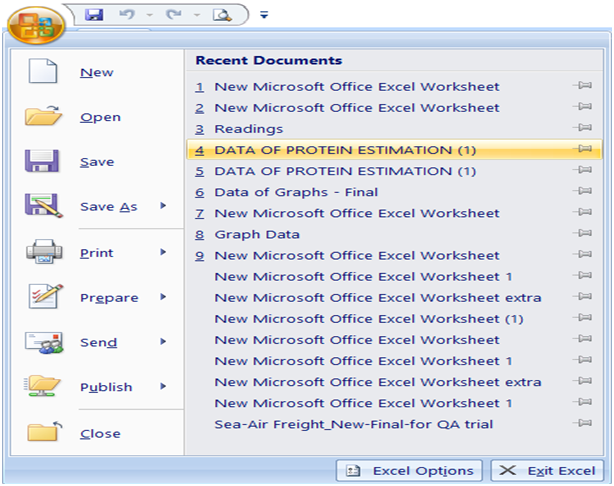The height and width of the screenshot is (486, 614).
Task: Click the Save floppy icon in Quick Access
Action: pos(94,15)
